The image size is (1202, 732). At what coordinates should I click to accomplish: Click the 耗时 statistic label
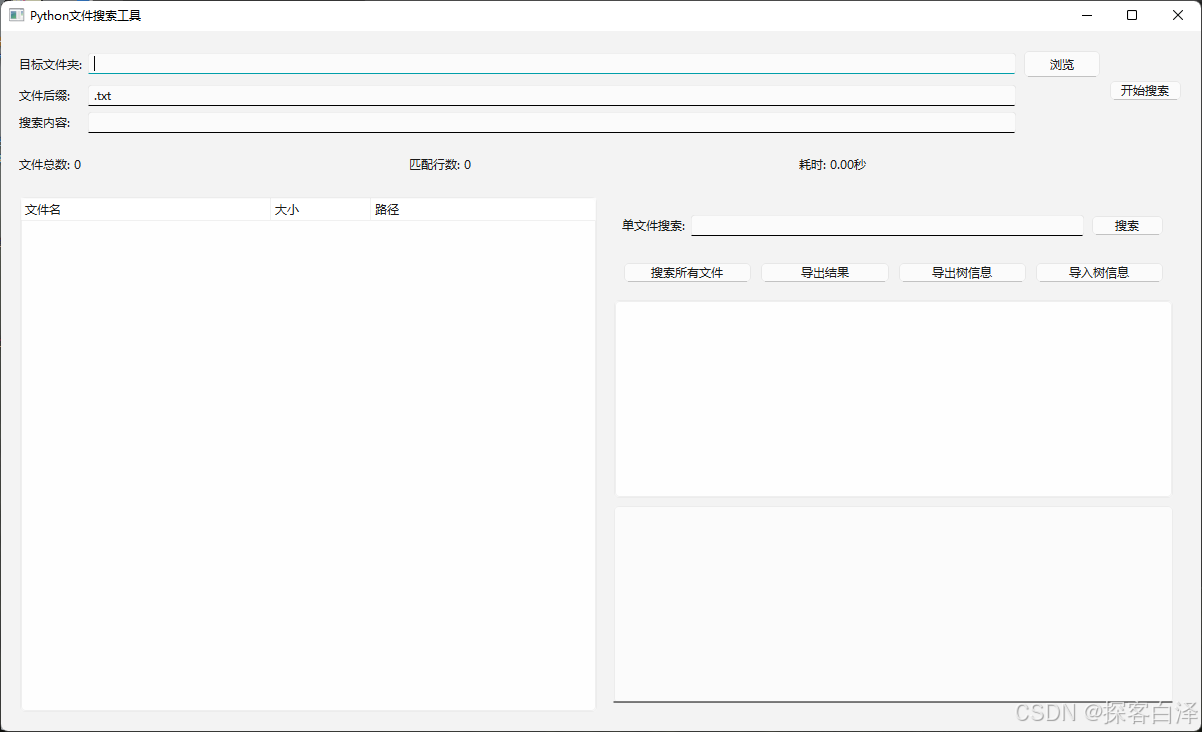coord(832,164)
